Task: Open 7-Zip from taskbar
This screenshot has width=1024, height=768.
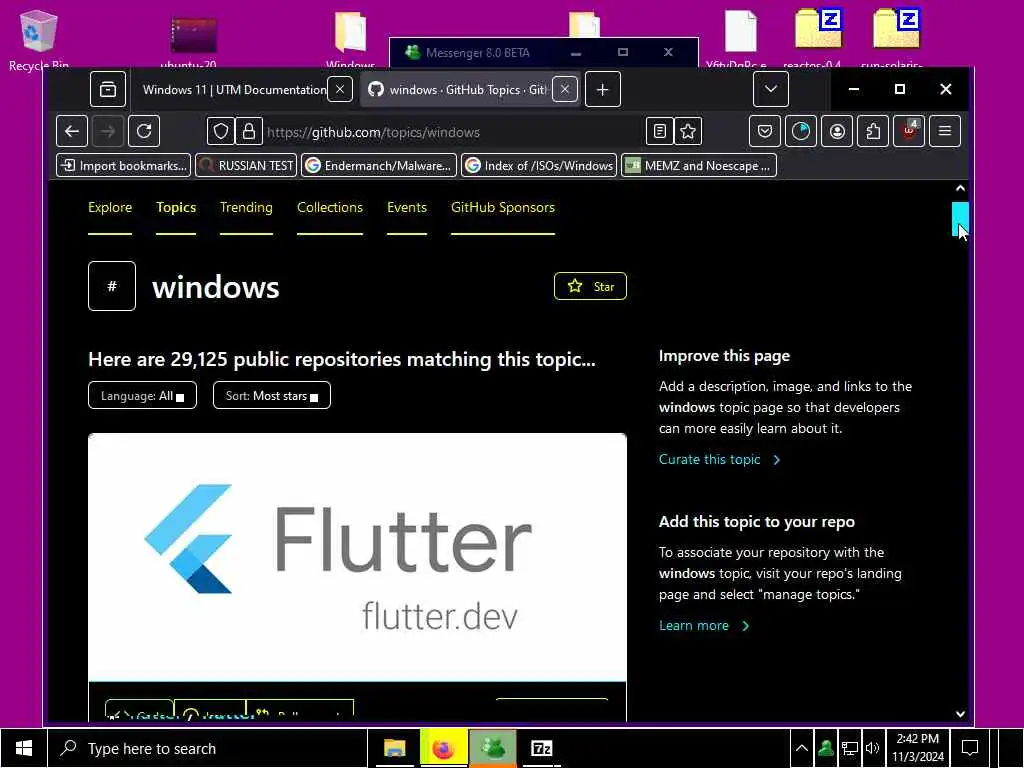Action: tap(541, 748)
